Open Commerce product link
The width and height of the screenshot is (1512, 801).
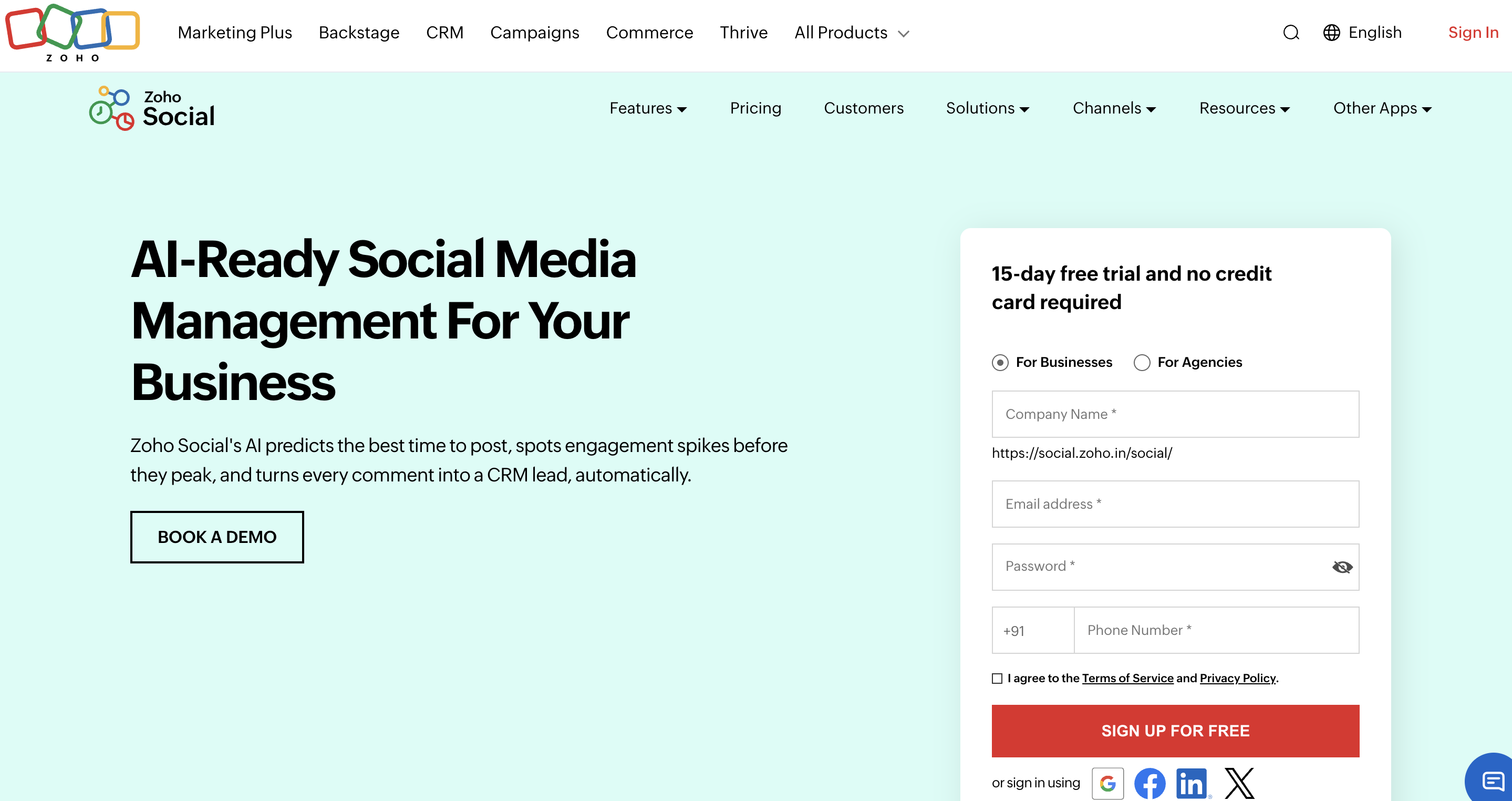click(649, 32)
